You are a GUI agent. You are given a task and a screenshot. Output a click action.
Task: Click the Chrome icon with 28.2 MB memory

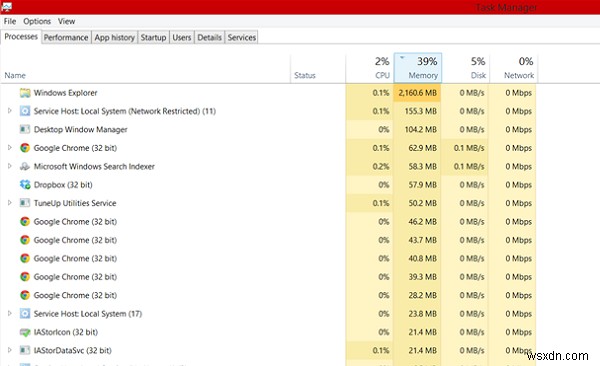[x=25, y=295]
